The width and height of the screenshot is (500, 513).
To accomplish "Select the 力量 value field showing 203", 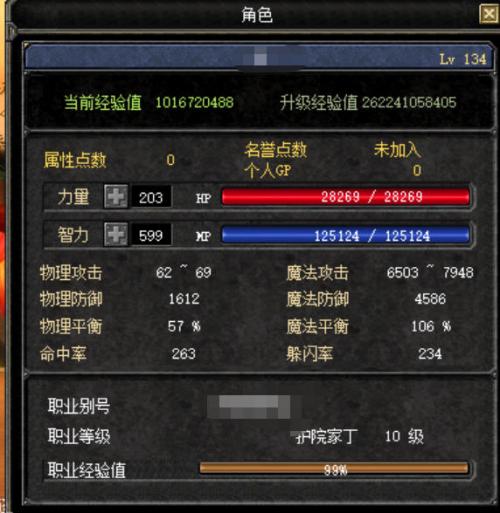I will pyautogui.click(x=152, y=197).
